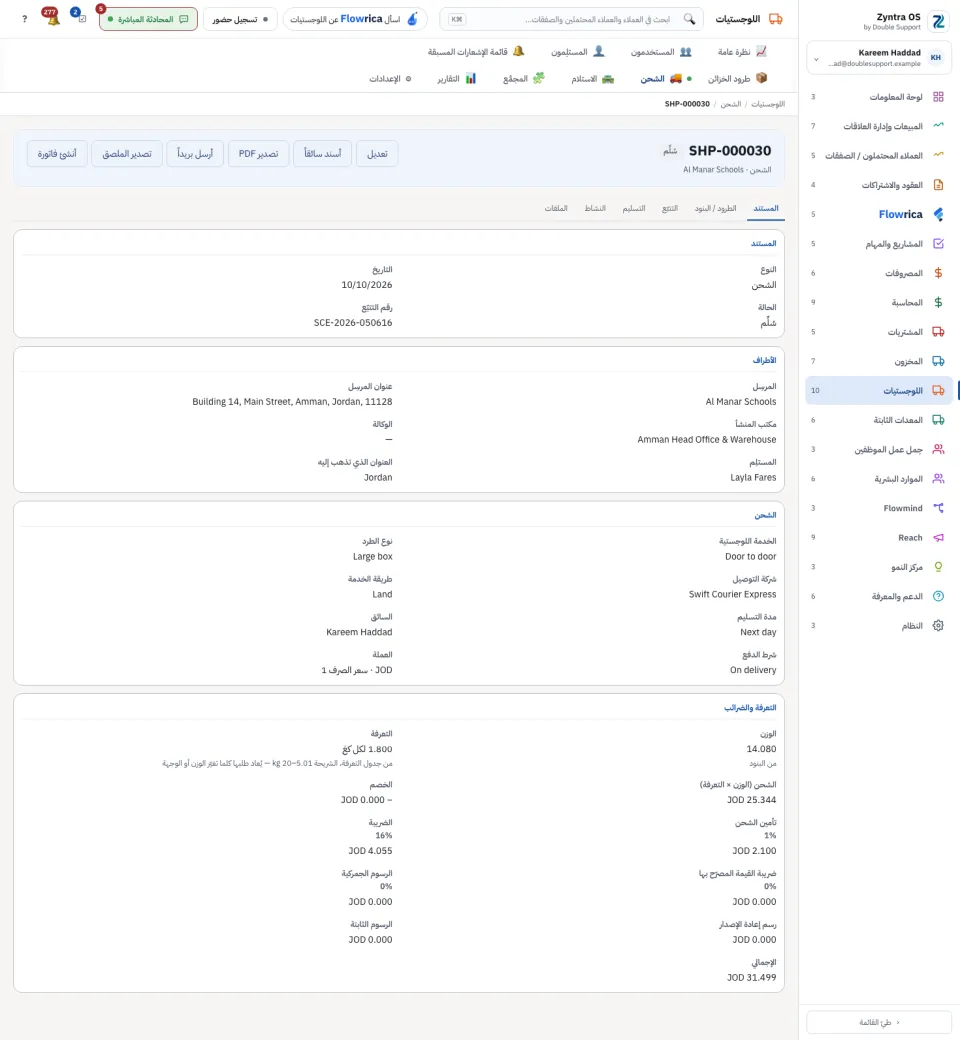This screenshot has height=1040, width=960.
Task: Click the search magnifier icon
Action: coord(689,19)
